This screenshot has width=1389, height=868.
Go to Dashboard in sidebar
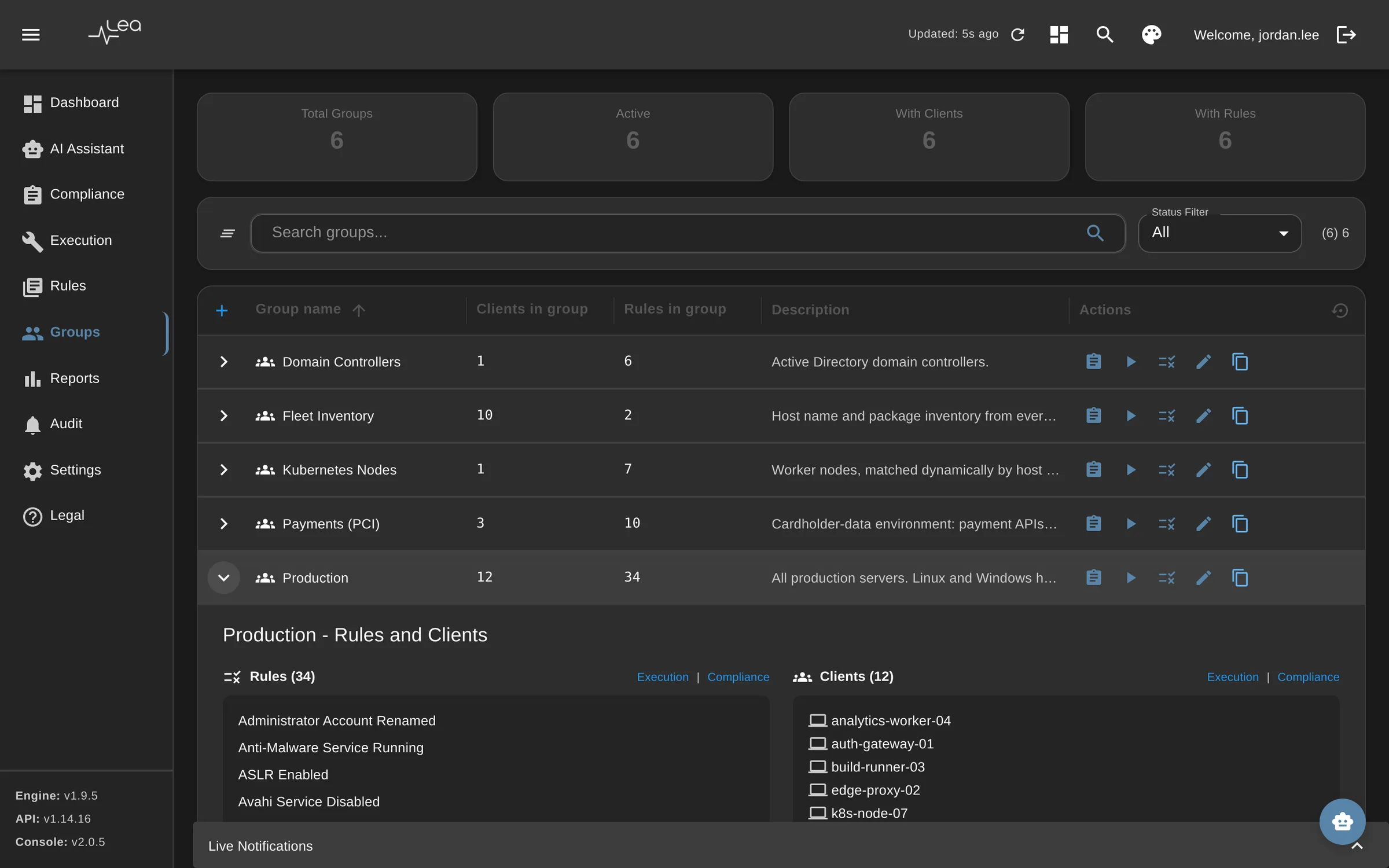pos(84,103)
